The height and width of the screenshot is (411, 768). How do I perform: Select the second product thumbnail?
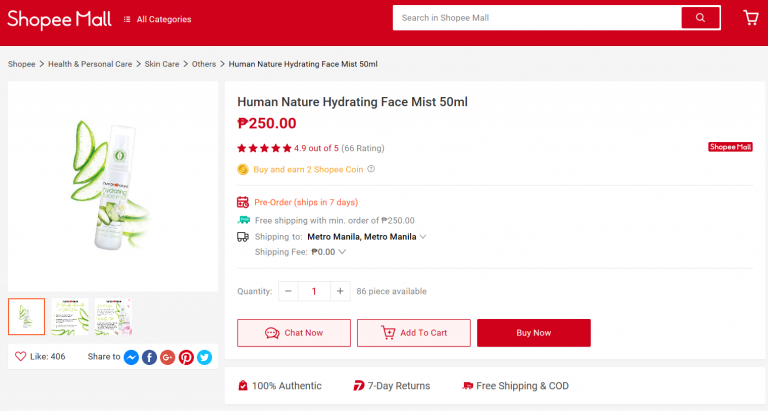pos(70,316)
